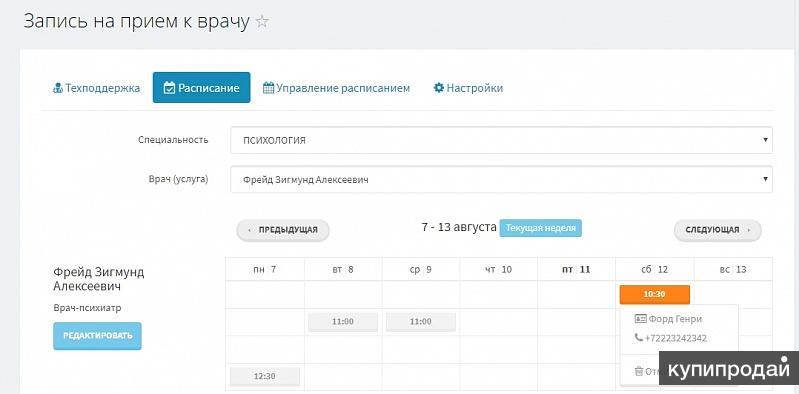
Task: Click the 7 - 13 августа date range
Action: pos(459,227)
